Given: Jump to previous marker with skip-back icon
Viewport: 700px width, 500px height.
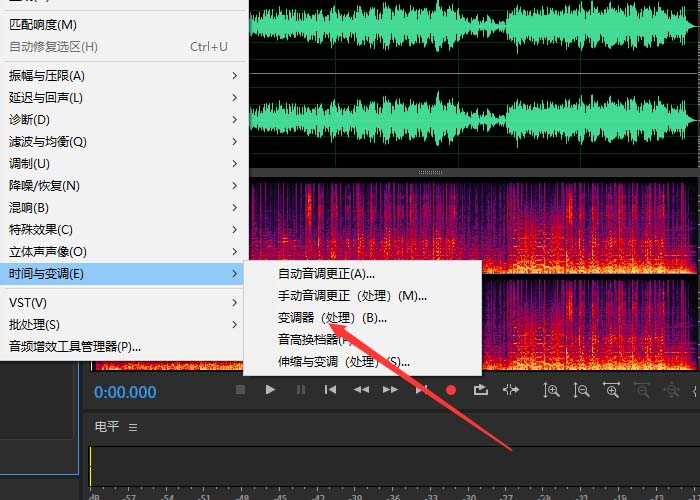Looking at the screenshot, I should tap(330, 390).
